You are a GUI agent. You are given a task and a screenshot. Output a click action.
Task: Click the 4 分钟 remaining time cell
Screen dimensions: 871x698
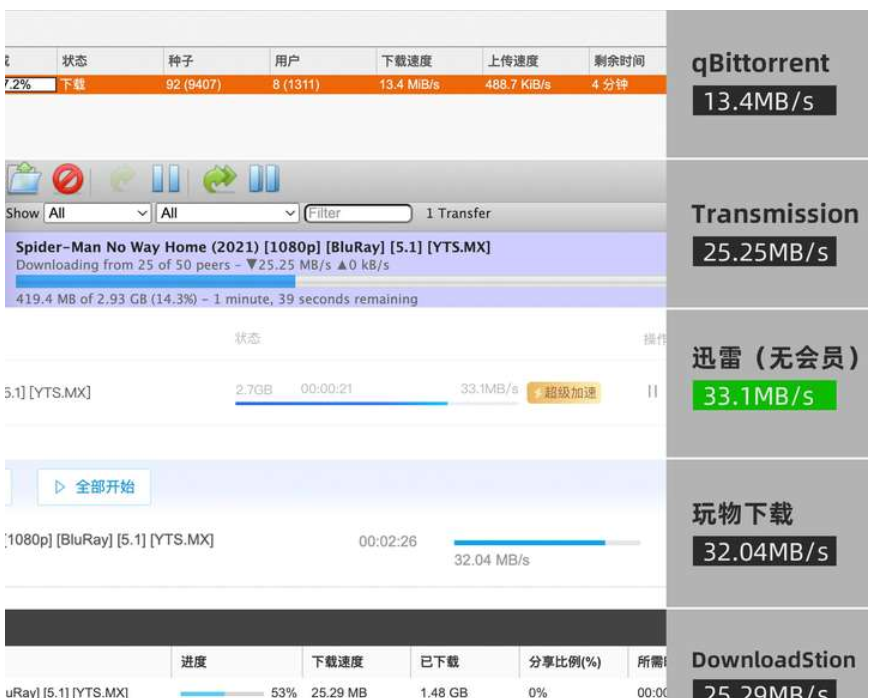point(609,84)
